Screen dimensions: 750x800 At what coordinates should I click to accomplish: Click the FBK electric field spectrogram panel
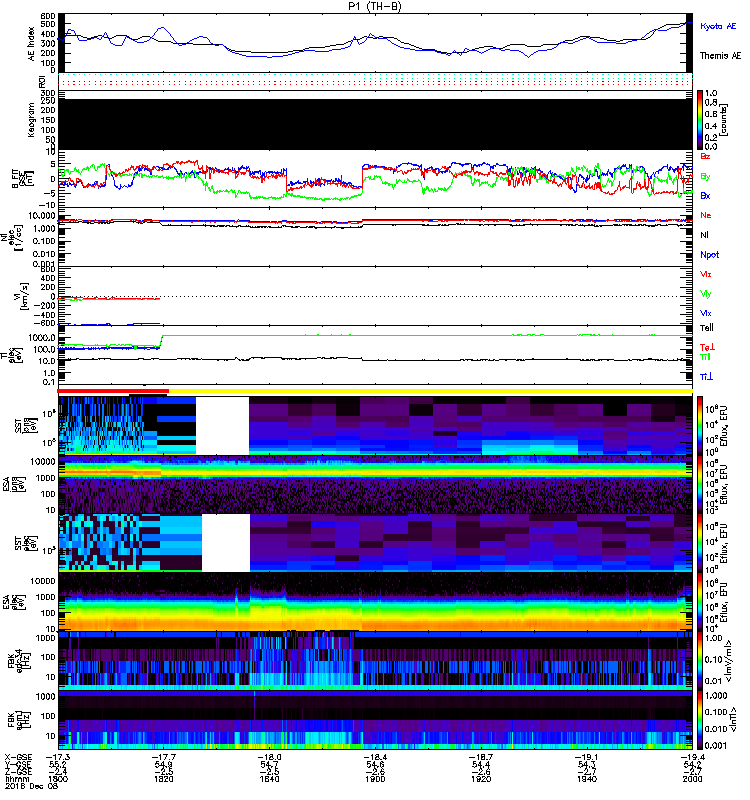click(375, 661)
